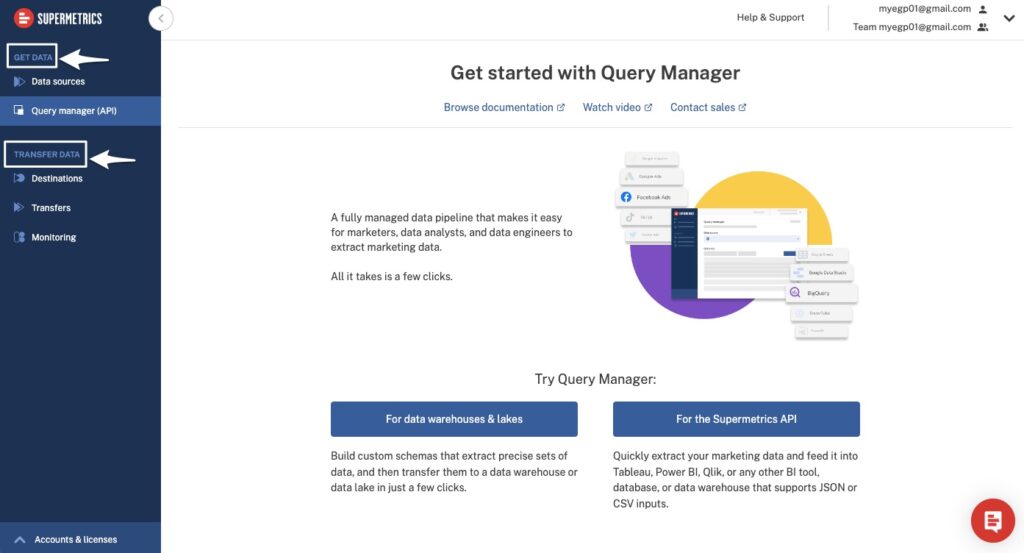Collapse the sidebar with the chevron button

click(161, 18)
